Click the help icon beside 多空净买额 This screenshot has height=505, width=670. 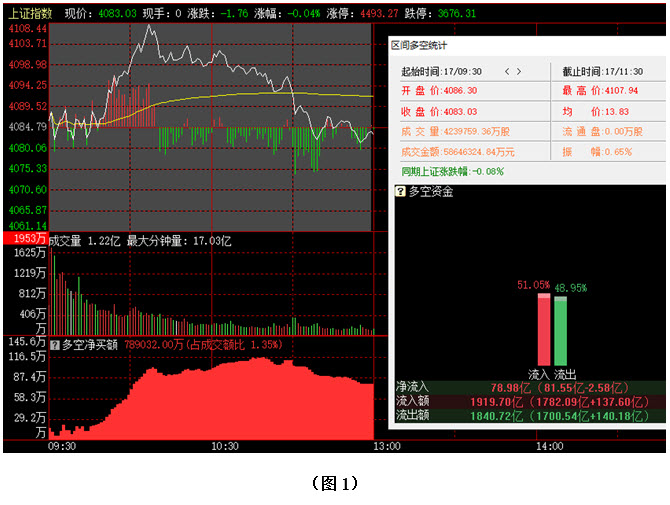(x=55, y=345)
